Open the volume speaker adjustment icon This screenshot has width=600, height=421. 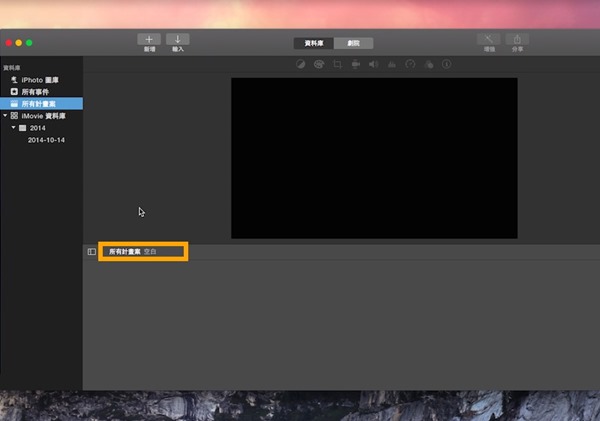tap(372, 64)
